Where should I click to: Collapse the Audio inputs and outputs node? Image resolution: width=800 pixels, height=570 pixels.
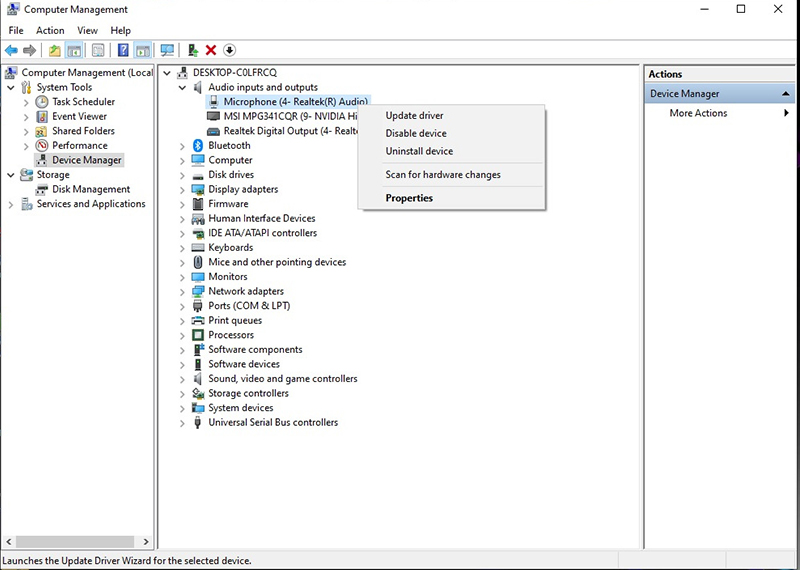pyautogui.click(x=182, y=88)
